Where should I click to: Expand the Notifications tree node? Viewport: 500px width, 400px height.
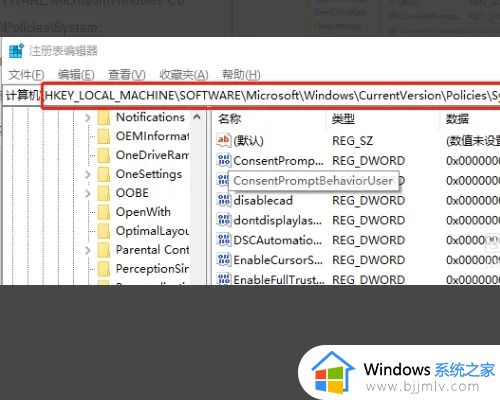click(x=88, y=118)
